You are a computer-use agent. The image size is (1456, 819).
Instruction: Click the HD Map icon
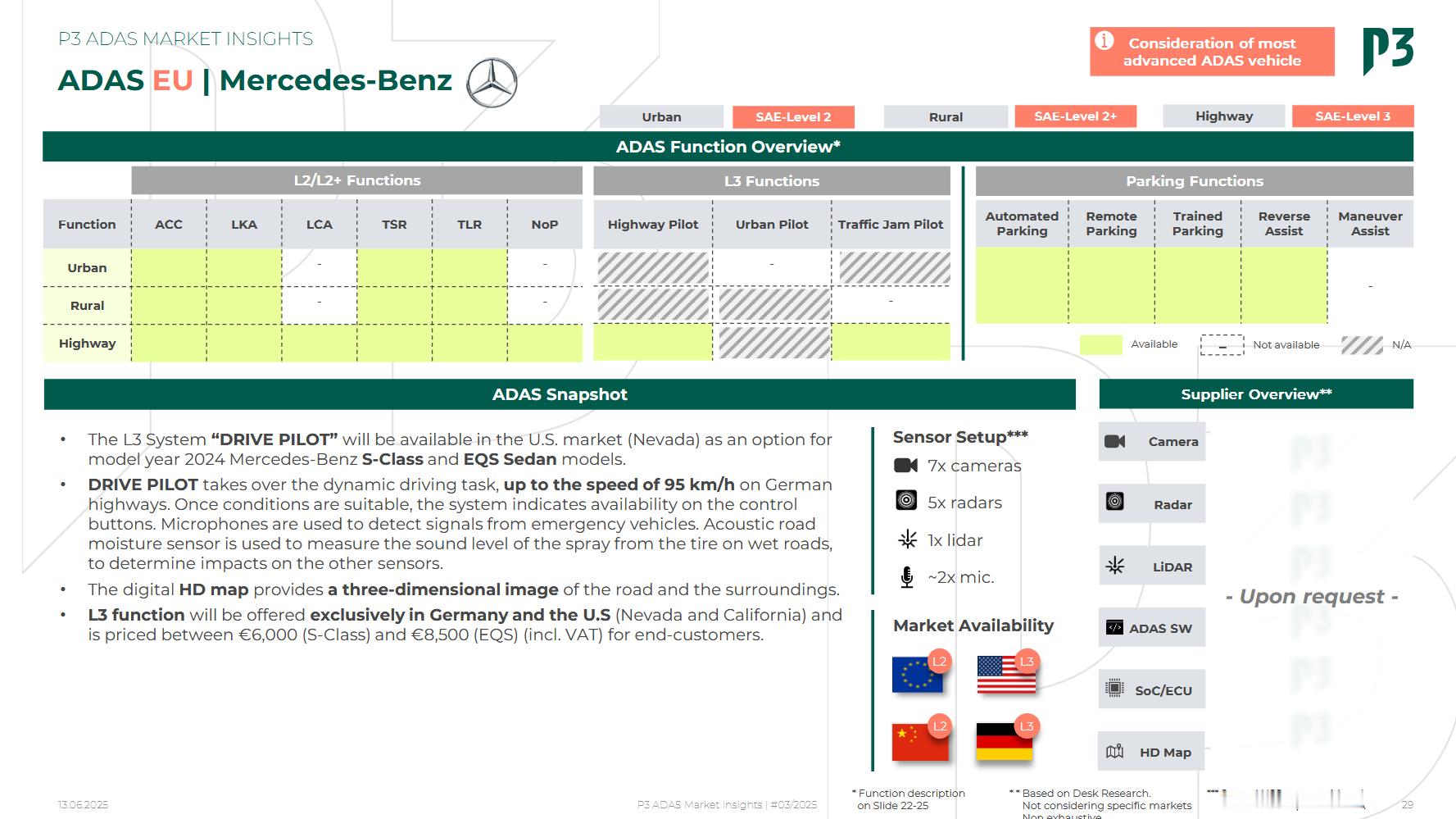coord(1114,751)
